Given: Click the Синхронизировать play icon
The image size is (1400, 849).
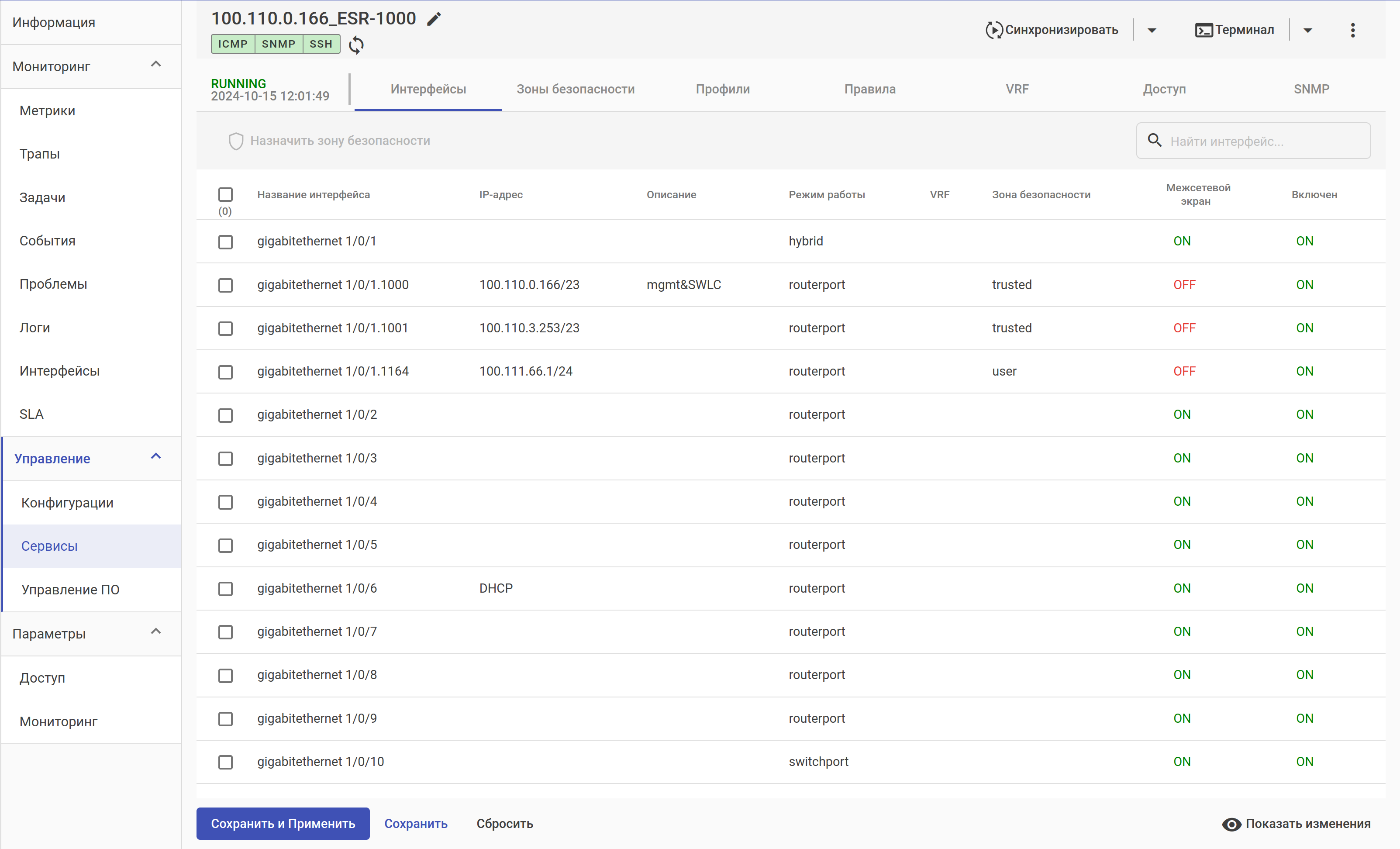Looking at the screenshot, I should click(994, 30).
